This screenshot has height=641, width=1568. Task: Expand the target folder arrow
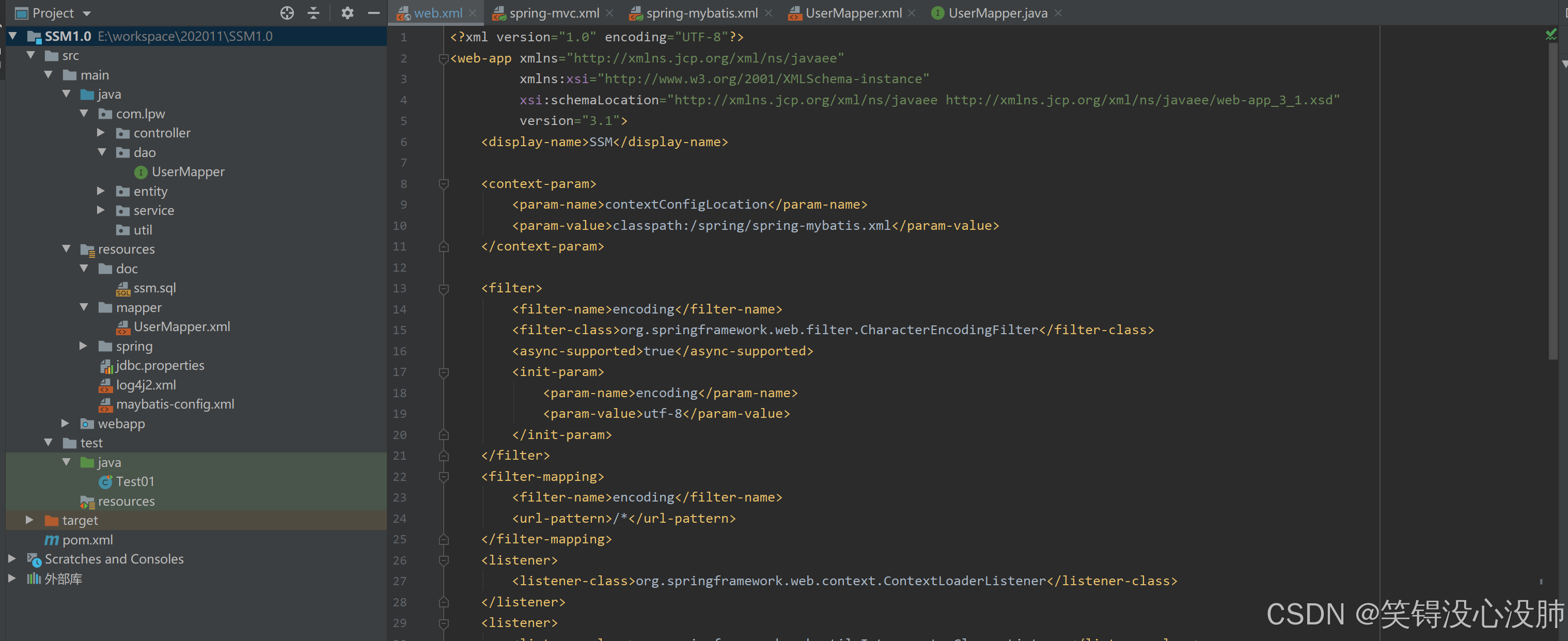click(29, 520)
